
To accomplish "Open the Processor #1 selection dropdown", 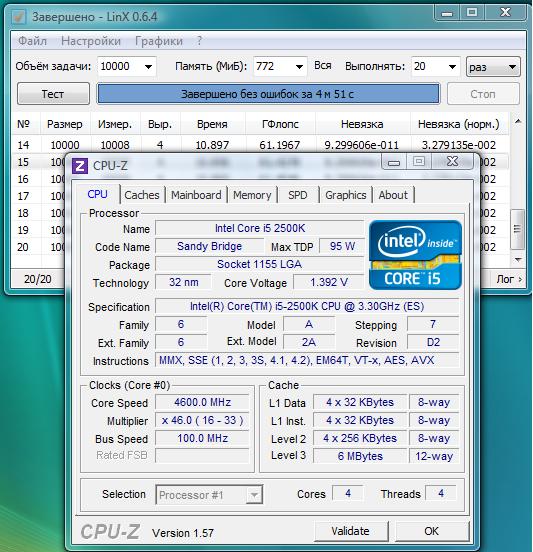I will (x=254, y=495).
